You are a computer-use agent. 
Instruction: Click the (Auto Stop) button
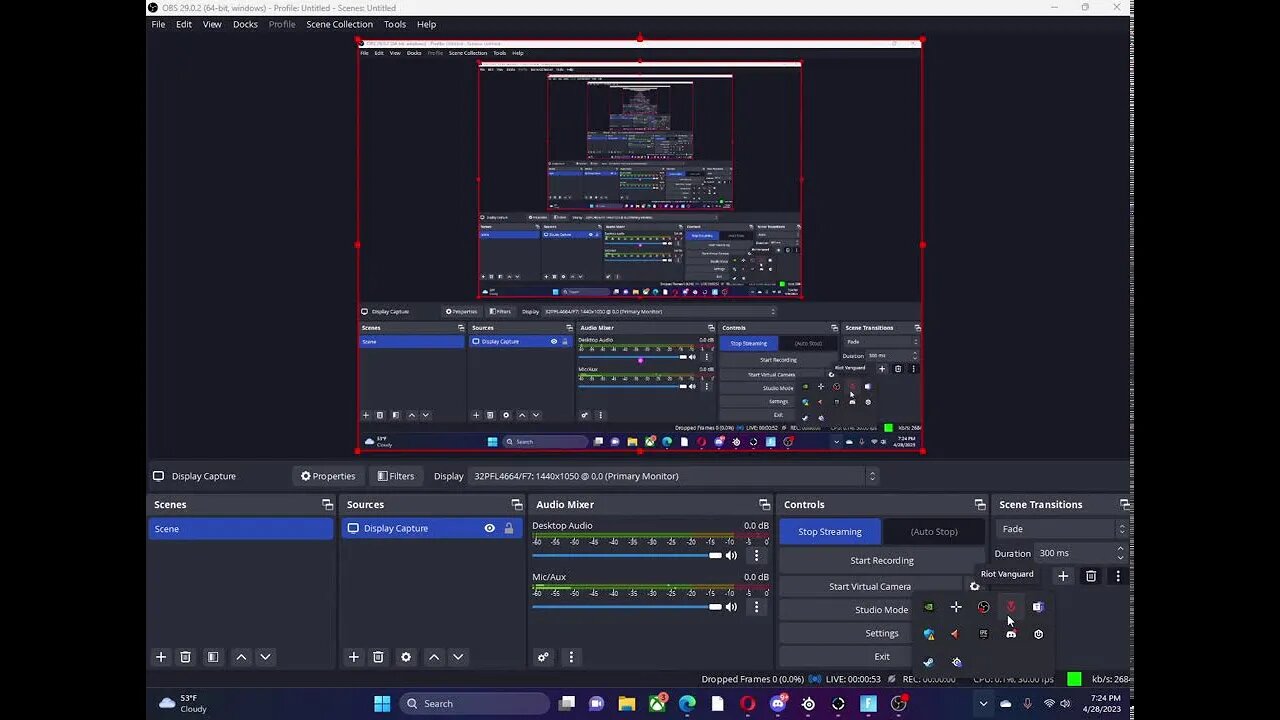click(934, 532)
